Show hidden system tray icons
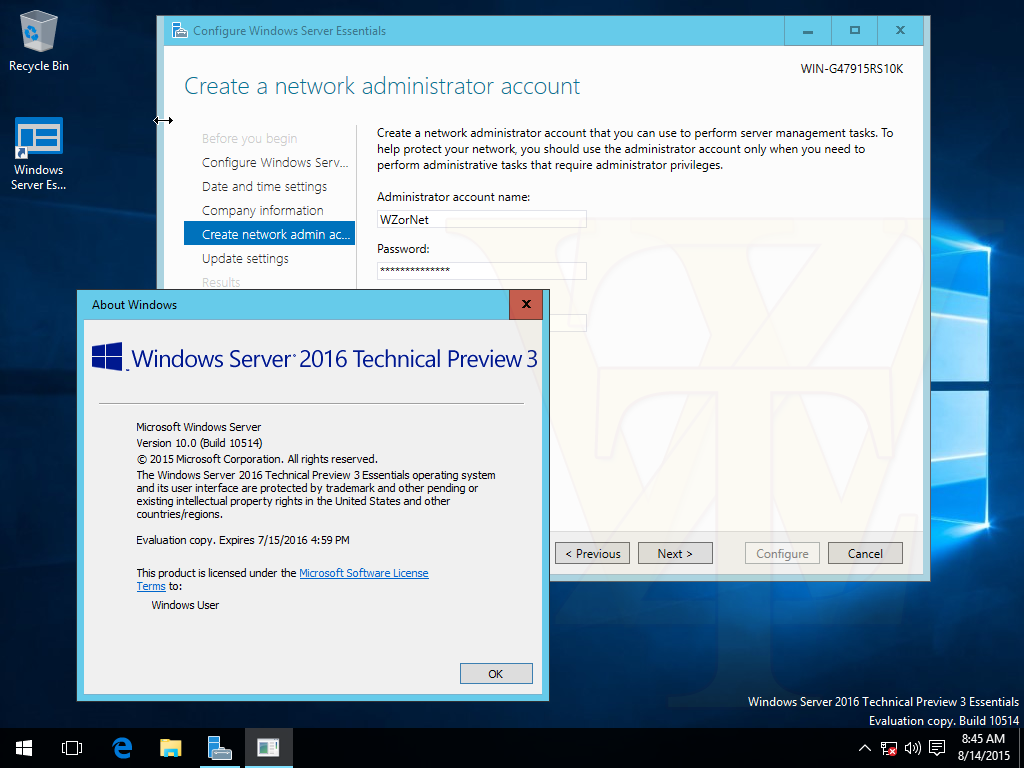1024x768 pixels. [x=865, y=747]
